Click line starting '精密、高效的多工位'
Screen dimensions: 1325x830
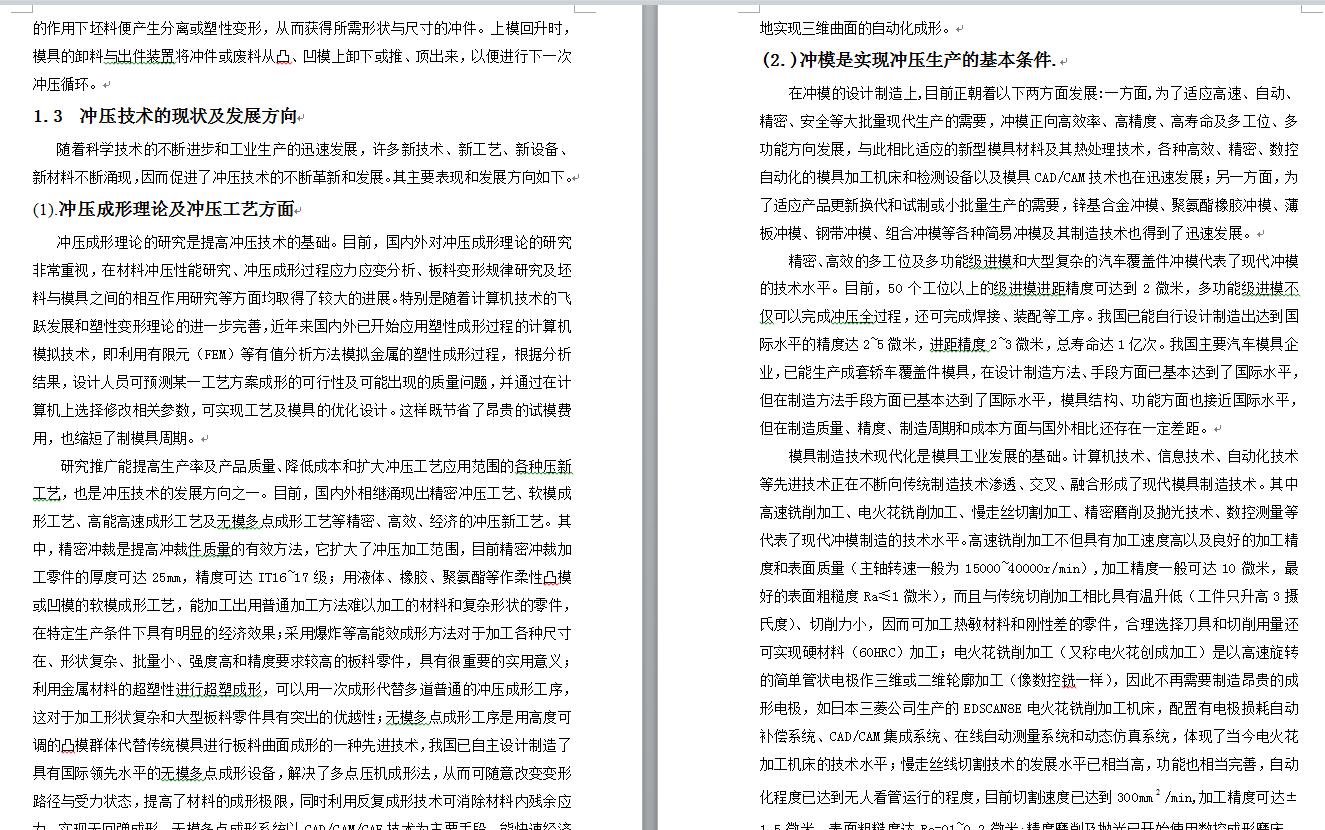tap(1044, 261)
